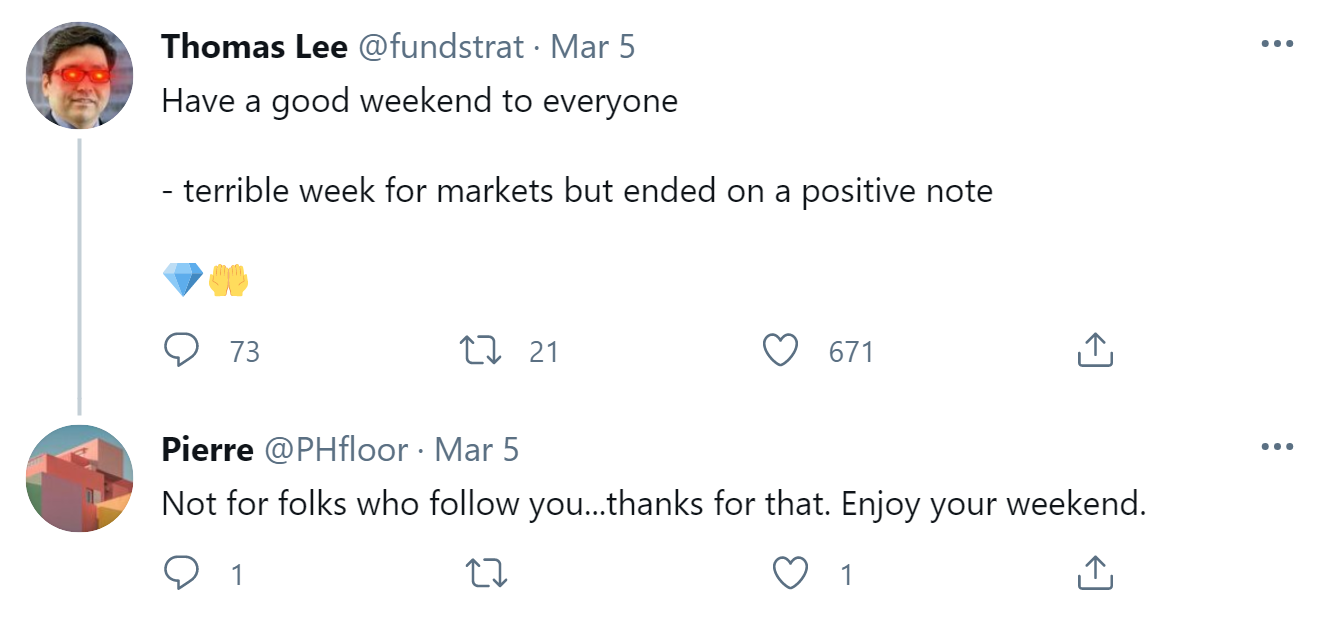Share Pierre's reply tweet

pyautogui.click(x=1095, y=574)
